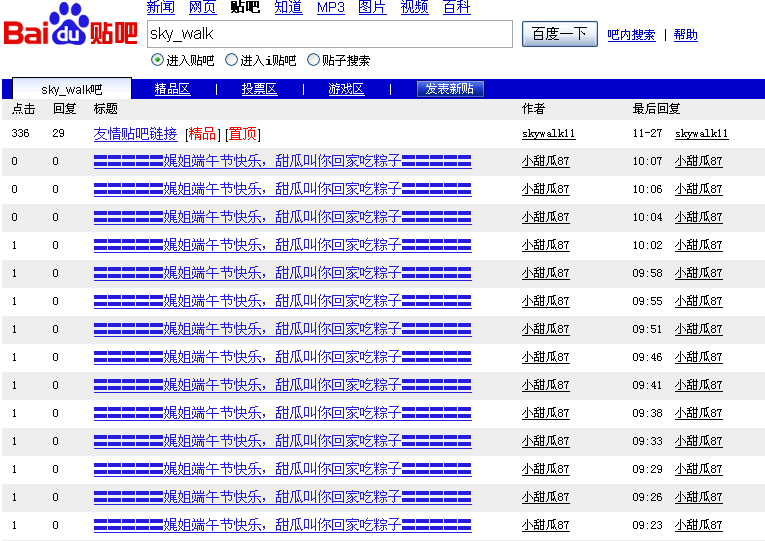The width and height of the screenshot is (765, 541).
Task: Click the 回复 column header
Action: [x=64, y=109]
